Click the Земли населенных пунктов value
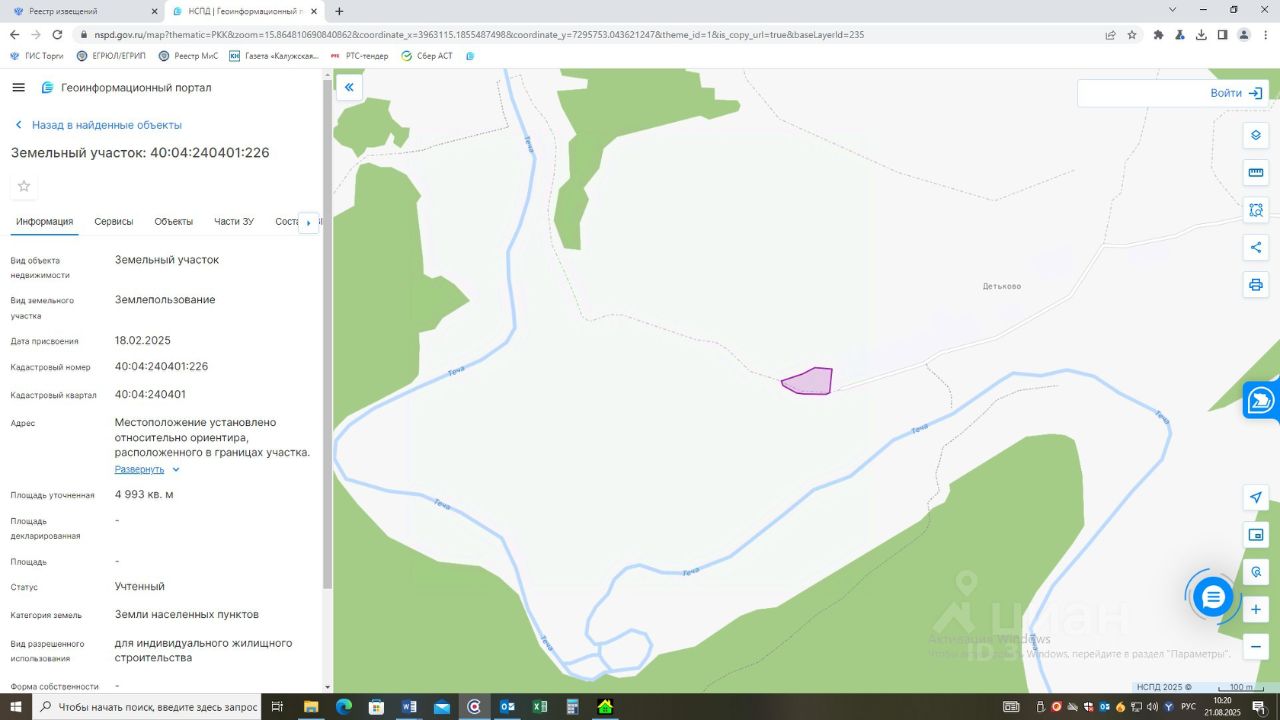This screenshot has width=1280, height=720. [187, 614]
